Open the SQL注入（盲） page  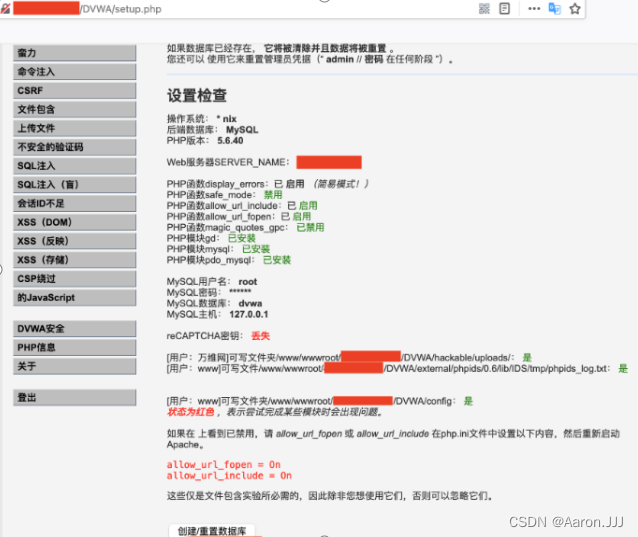(75, 185)
